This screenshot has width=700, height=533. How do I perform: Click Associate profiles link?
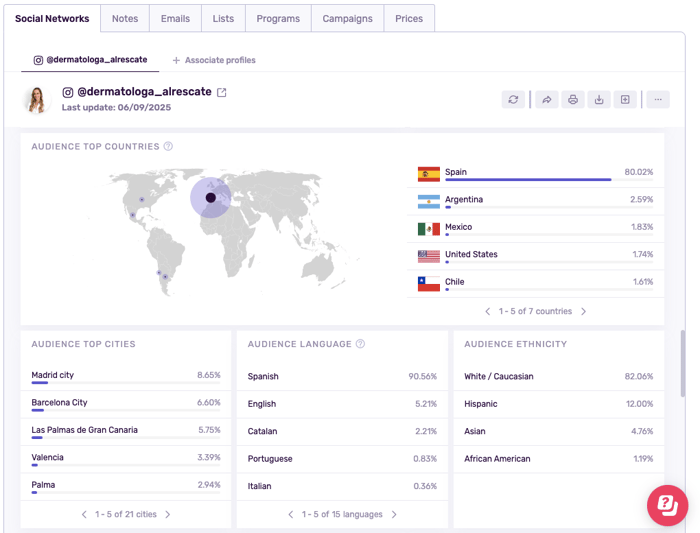pos(214,60)
